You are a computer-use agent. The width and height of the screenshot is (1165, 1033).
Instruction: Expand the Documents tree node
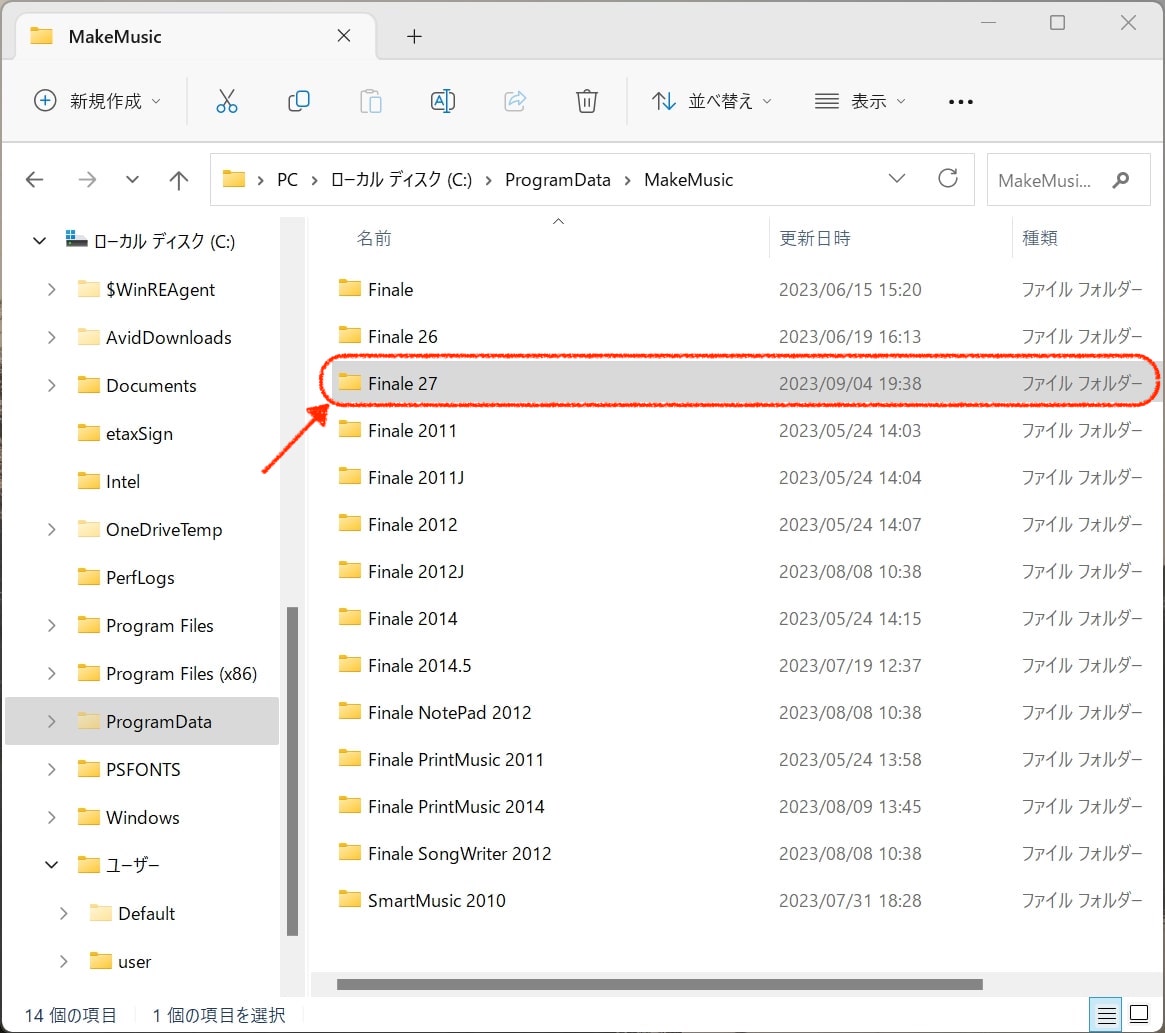[x=51, y=385]
